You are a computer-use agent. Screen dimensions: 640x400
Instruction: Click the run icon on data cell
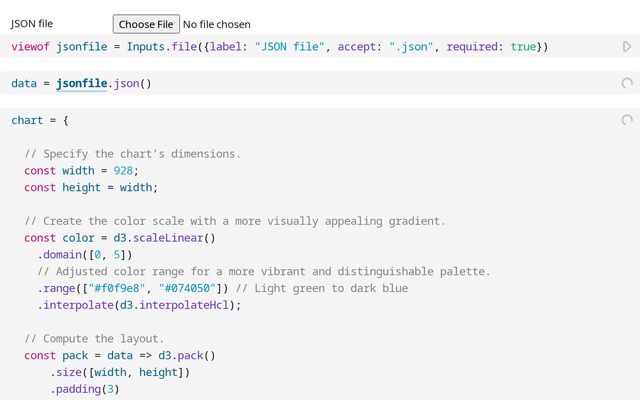click(x=627, y=84)
